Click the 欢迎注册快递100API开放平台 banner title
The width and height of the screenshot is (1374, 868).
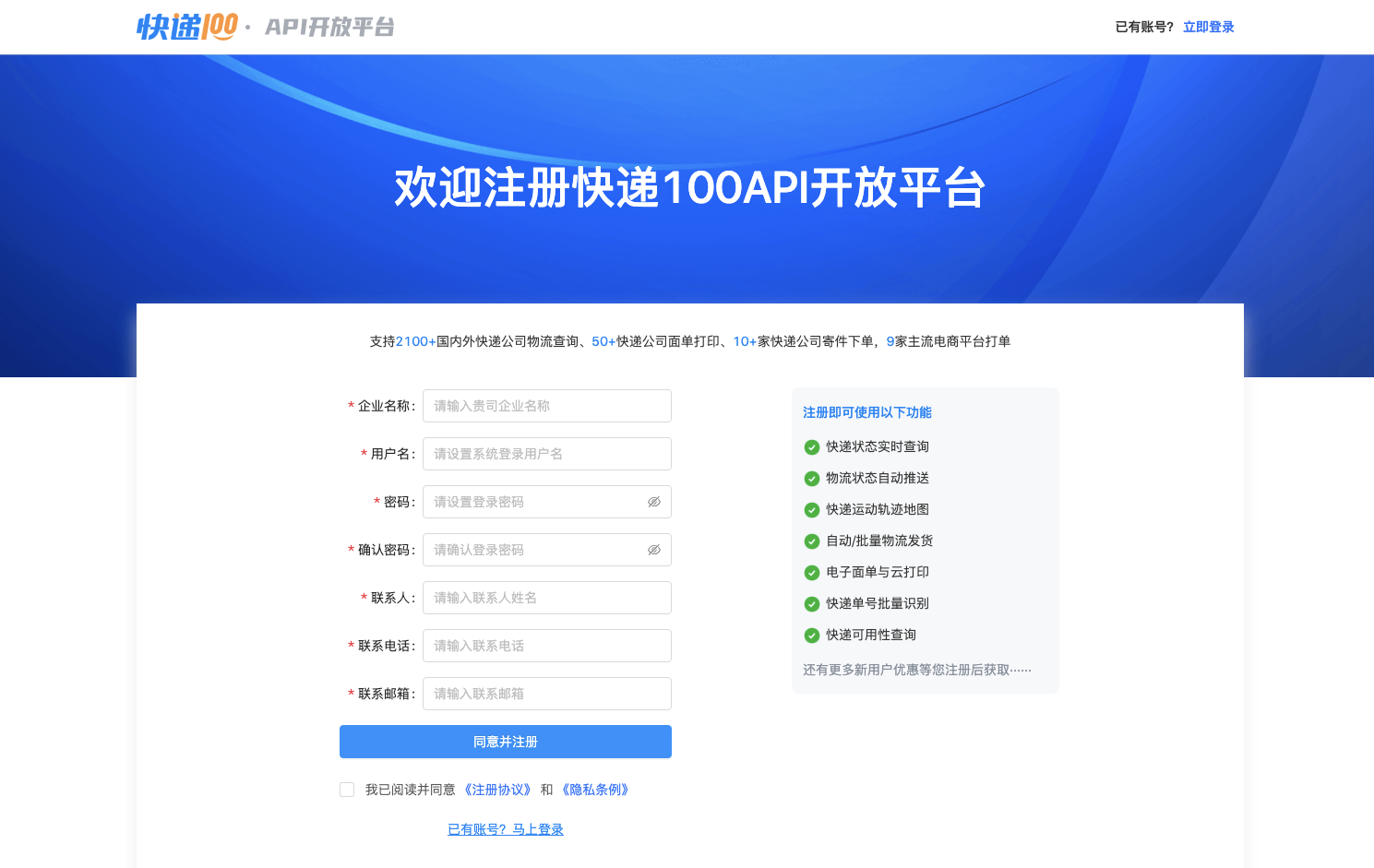[x=690, y=188]
